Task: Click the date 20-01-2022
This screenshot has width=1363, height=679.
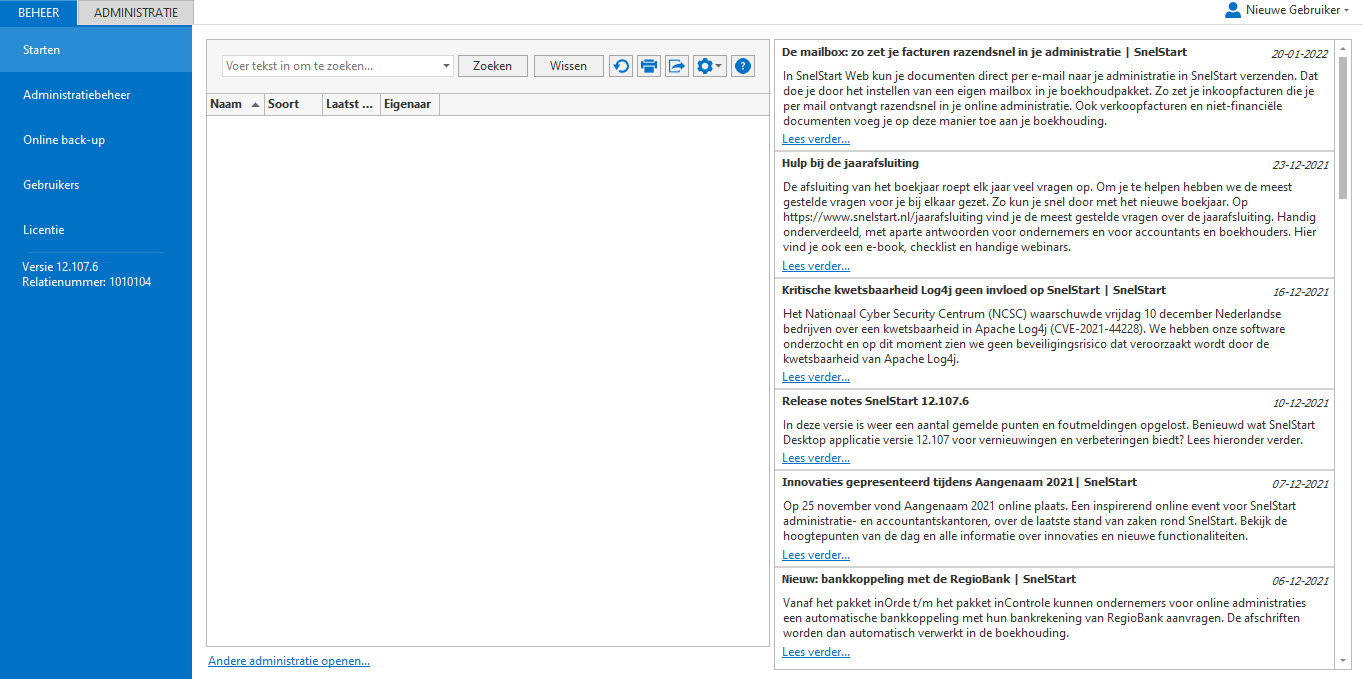Action: click(x=1300, y=54)
